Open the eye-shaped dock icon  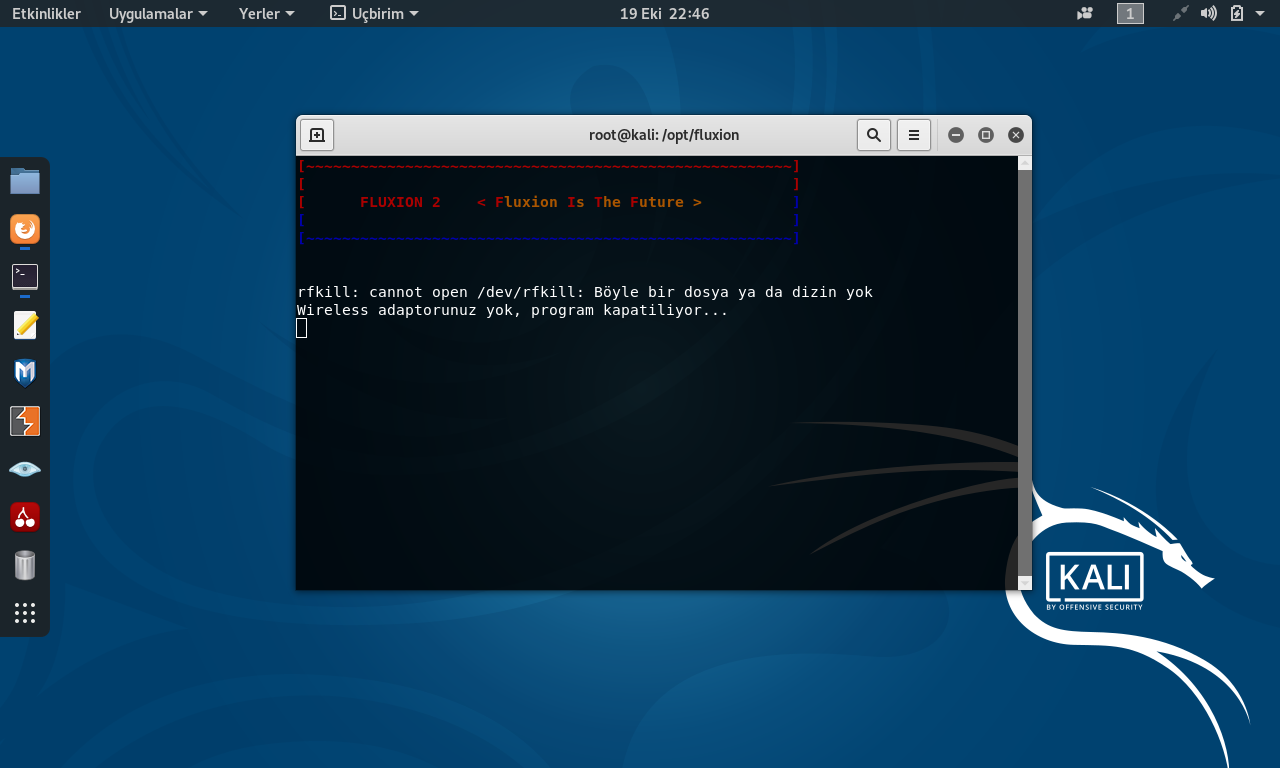click(x=25, y=469)
